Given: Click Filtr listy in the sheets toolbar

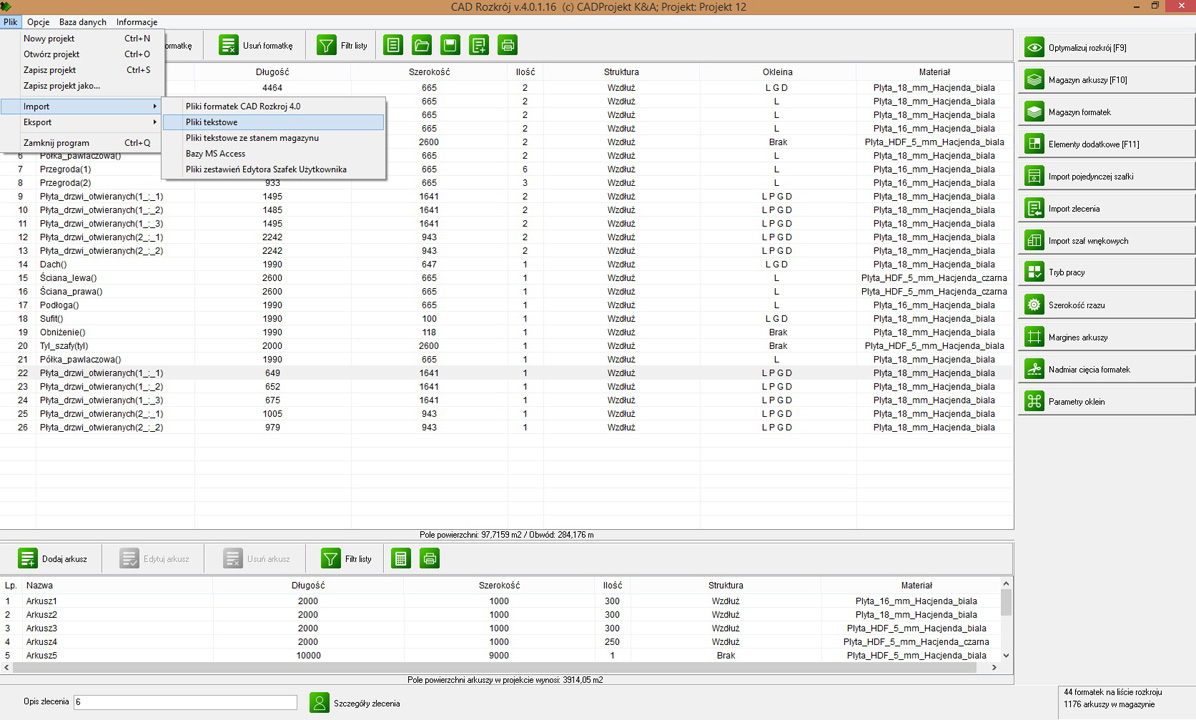Looking at the screenshot, I should pos(346,558).
